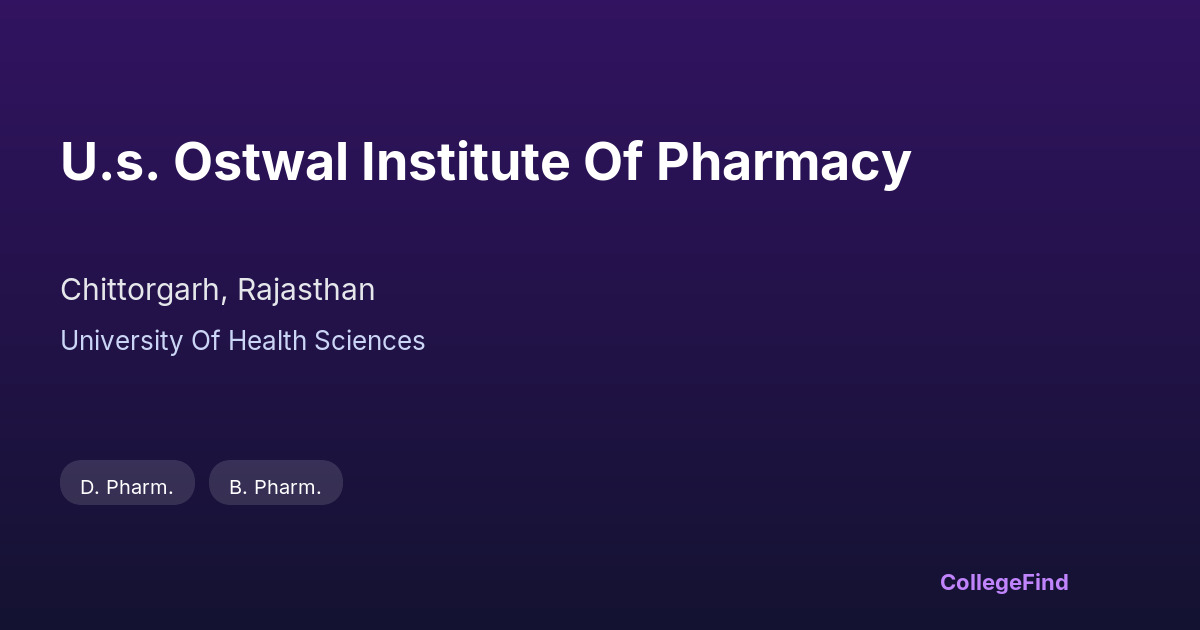The image size is (1200, 630).
Task: Click the word Pharmacy in the title
Action: coord(783,162)
